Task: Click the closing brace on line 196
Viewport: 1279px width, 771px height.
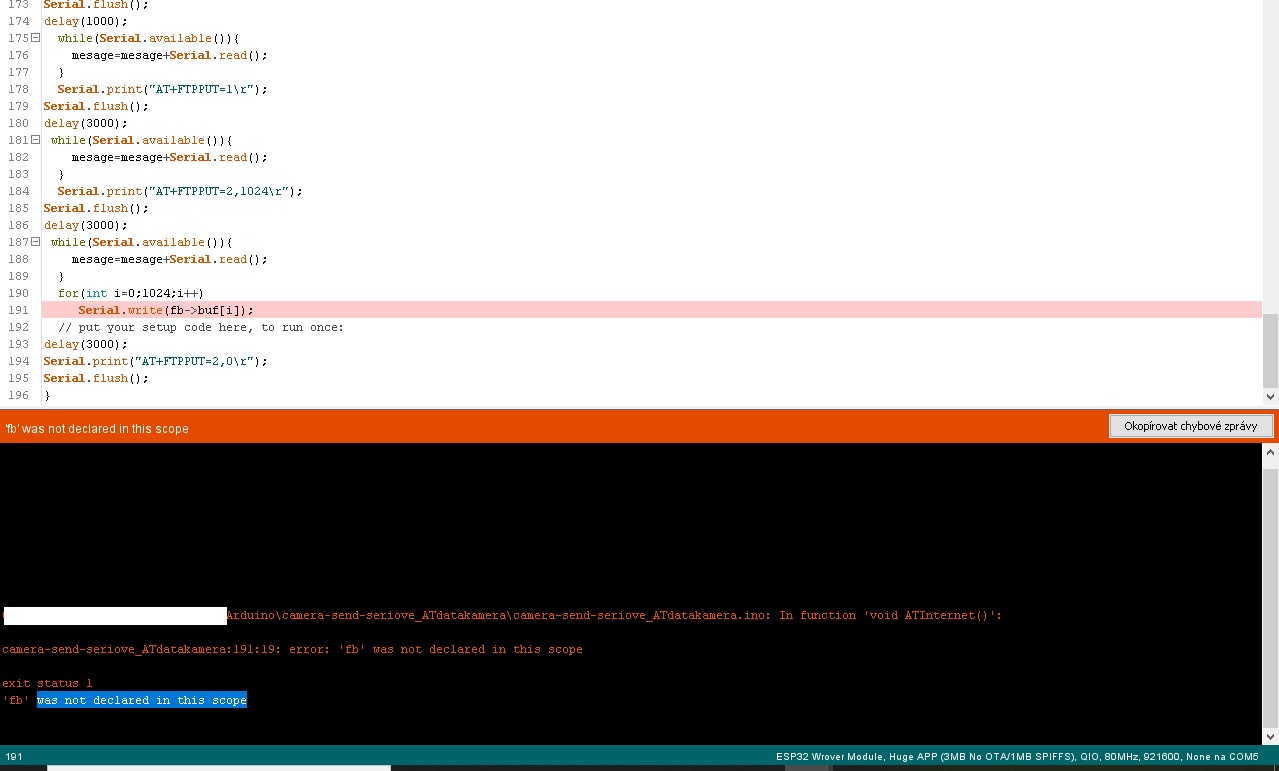Action: click(x=47, y=395)
